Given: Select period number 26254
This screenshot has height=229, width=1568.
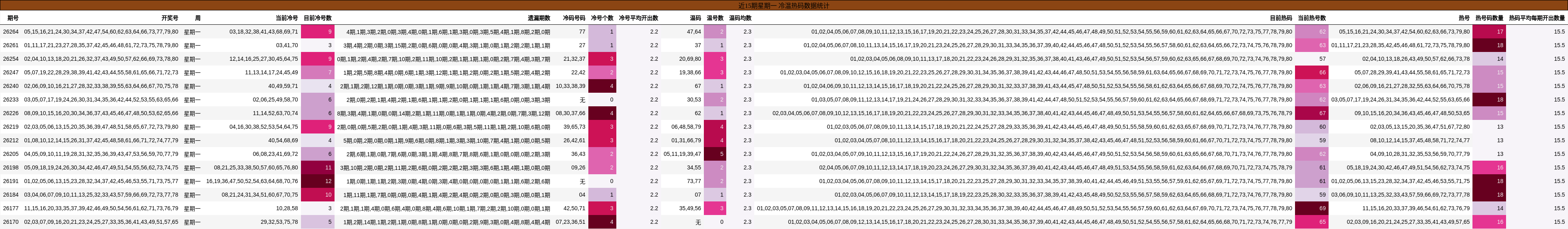Looking at the screenshot, I should point(10,59).
